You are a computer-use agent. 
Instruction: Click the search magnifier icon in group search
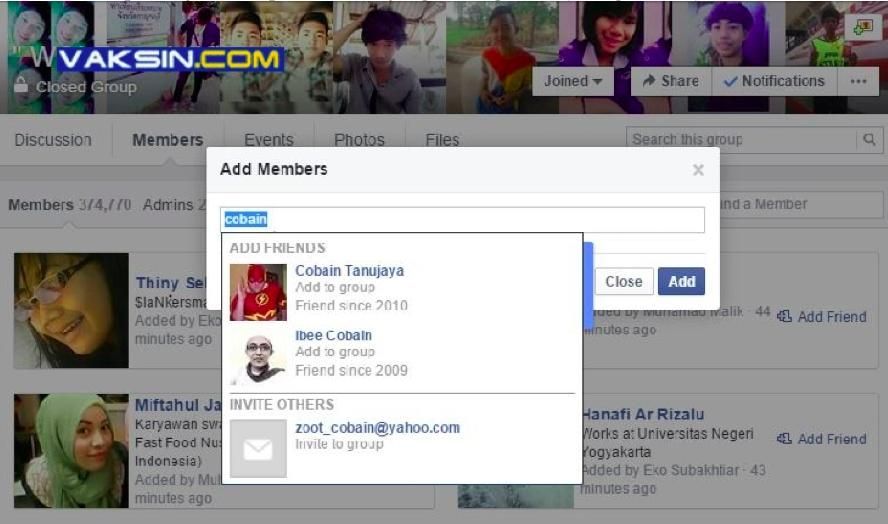(869, 140)
